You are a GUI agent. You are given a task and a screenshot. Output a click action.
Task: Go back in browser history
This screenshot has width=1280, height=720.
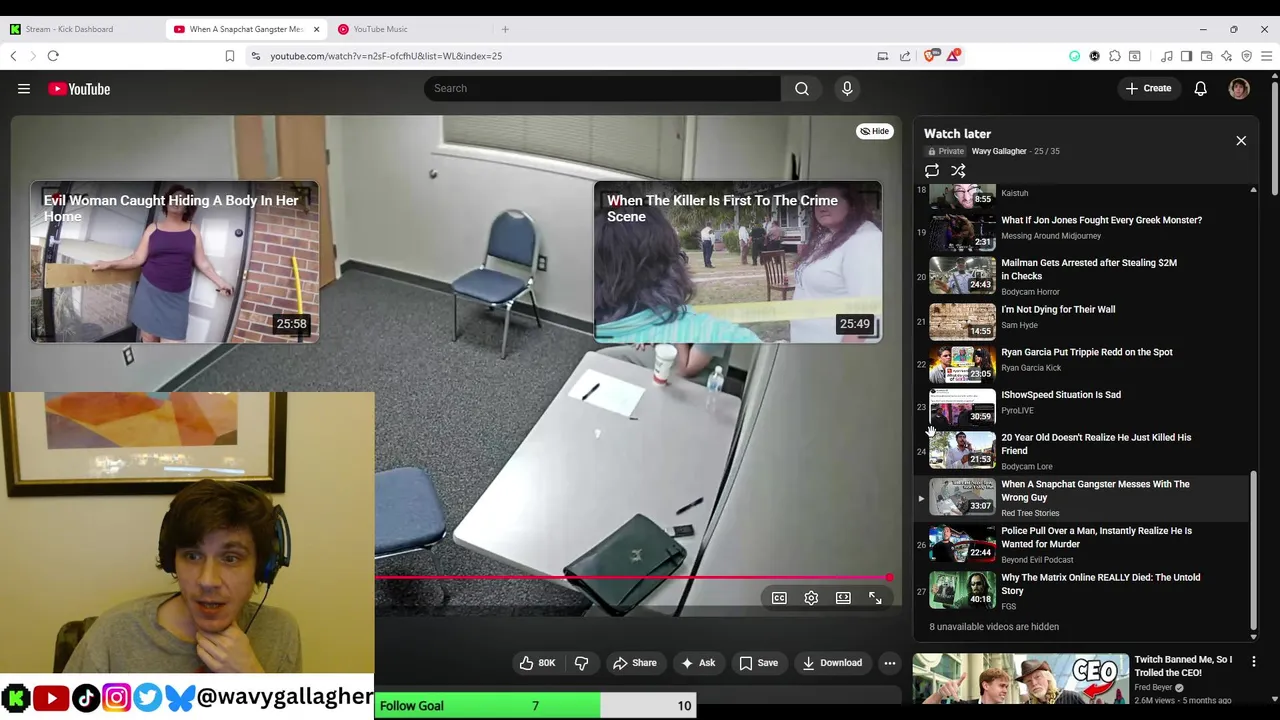coord(14,56)
